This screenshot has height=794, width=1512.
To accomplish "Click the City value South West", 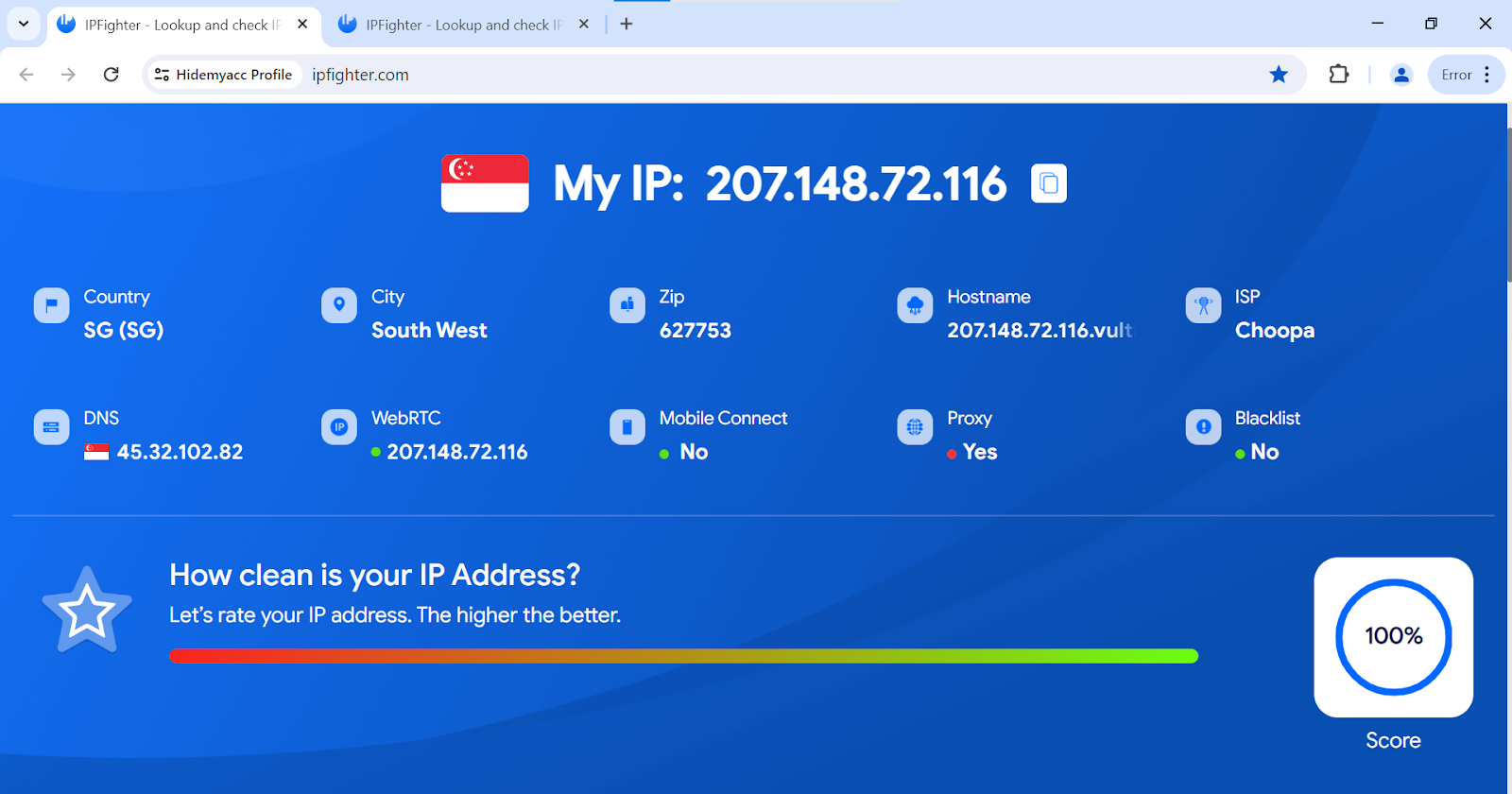I will tap(429, 331).
